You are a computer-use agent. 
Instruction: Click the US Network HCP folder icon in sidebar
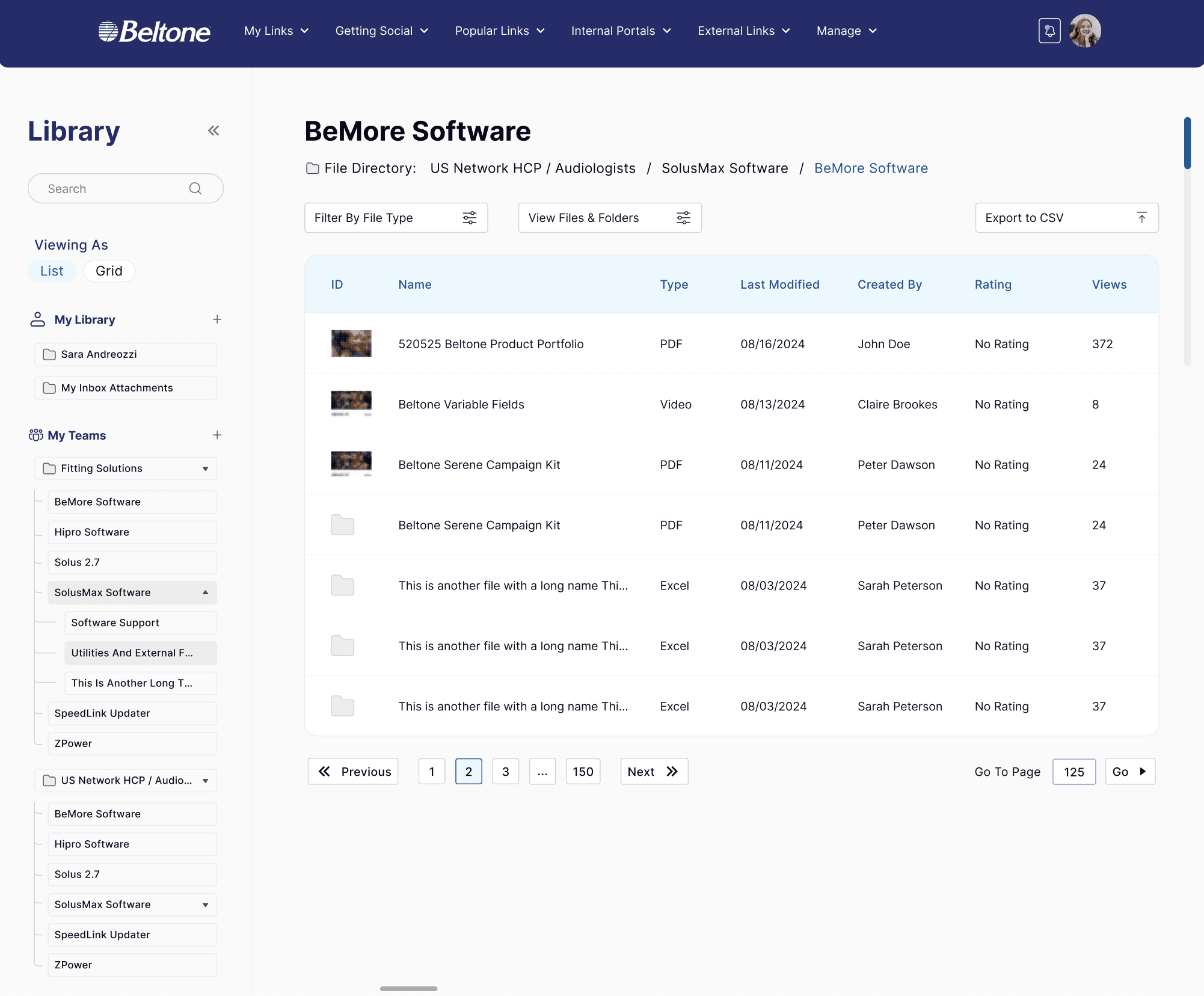(x=49, y=780)
